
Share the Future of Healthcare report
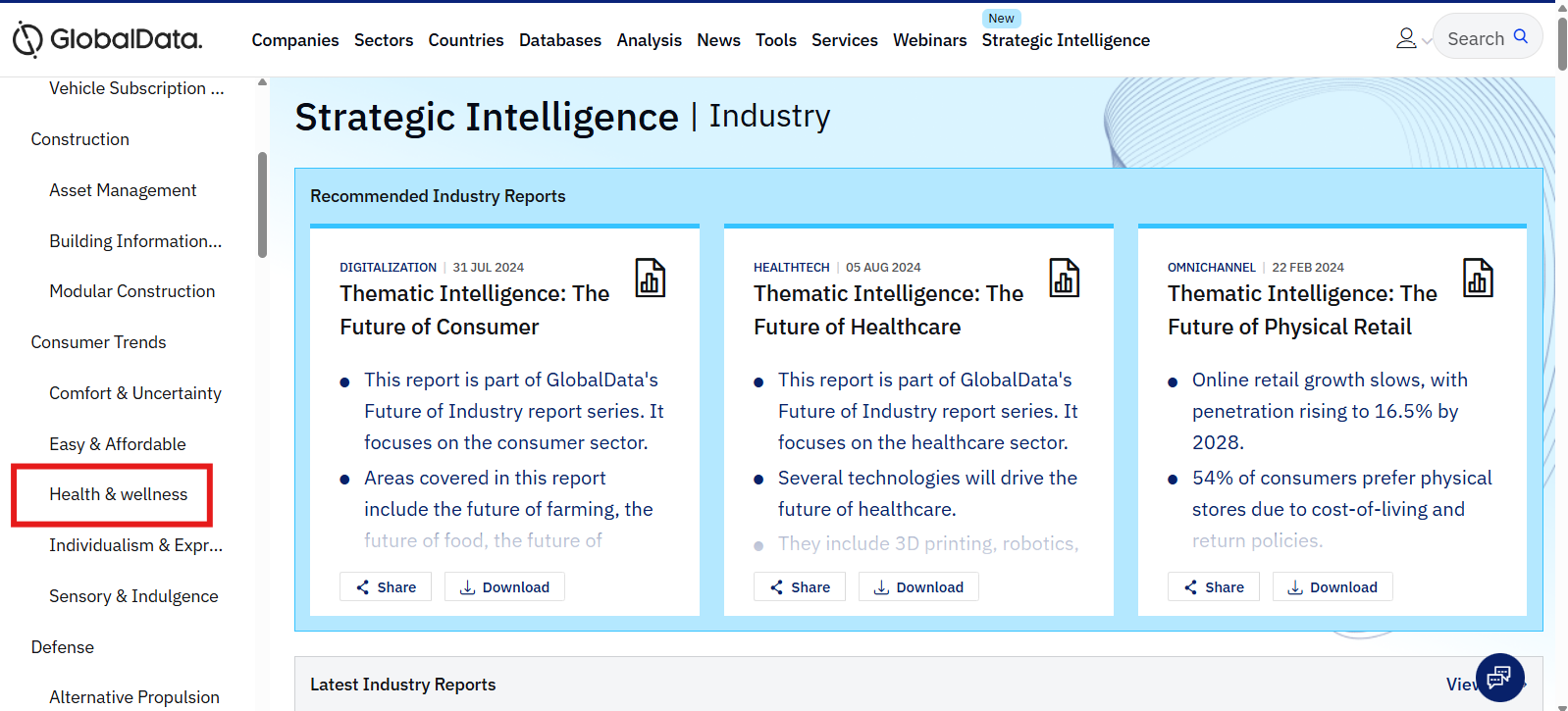point(800,587)
